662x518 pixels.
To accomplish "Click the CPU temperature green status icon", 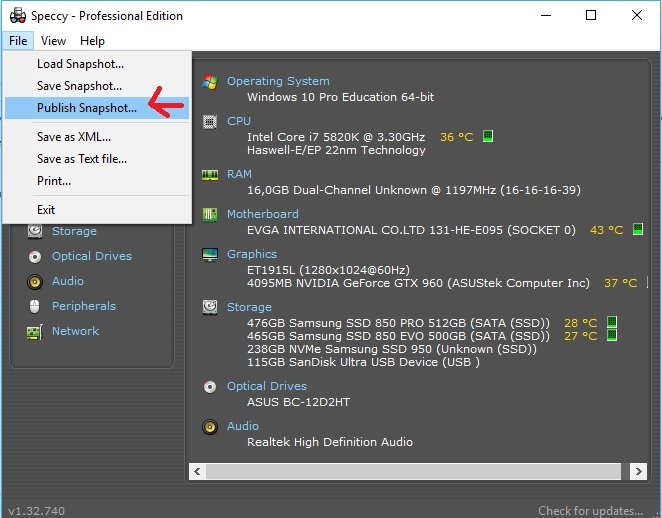I will point(488,136).
